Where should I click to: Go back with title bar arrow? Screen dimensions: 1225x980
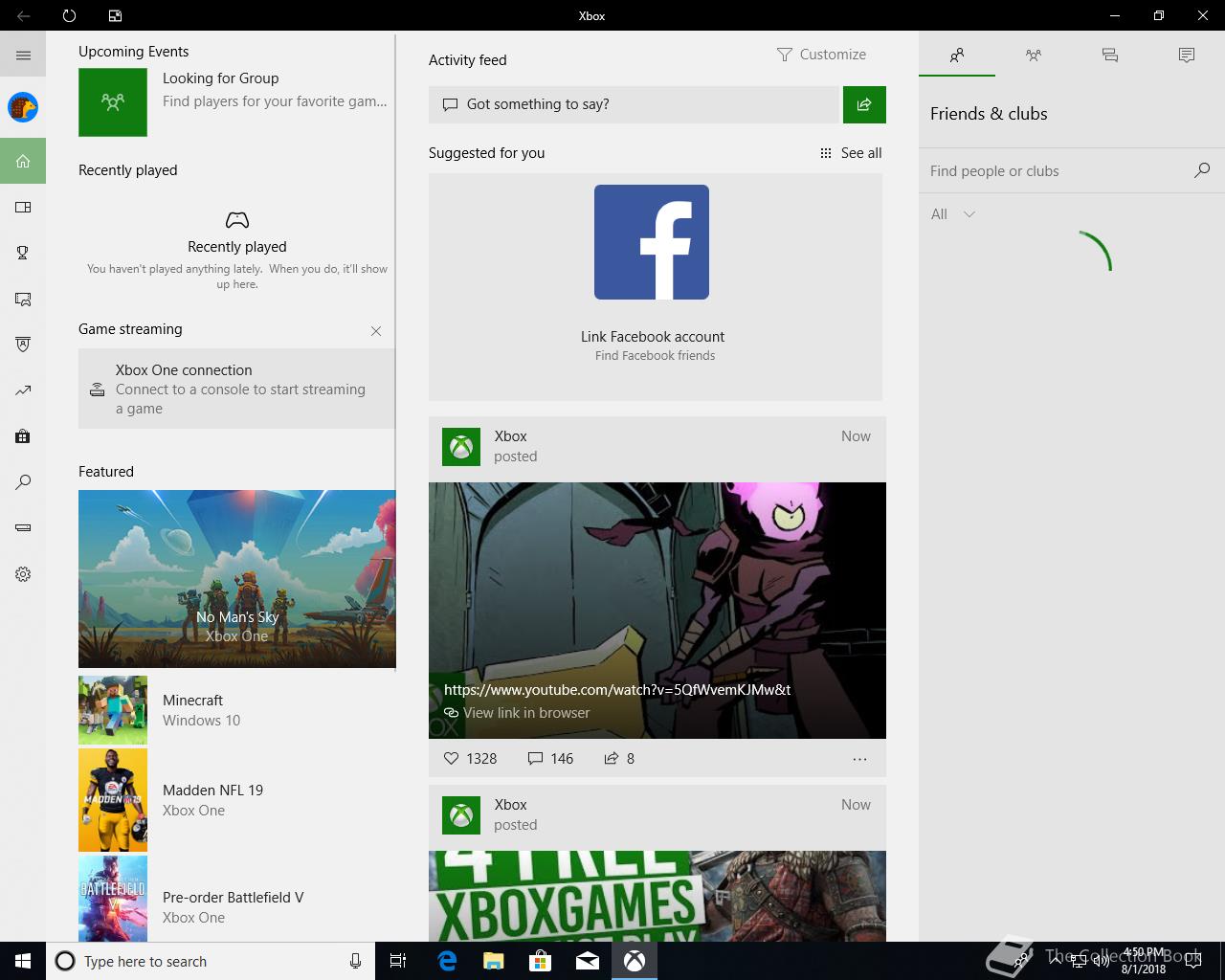pyautogui.click(x=23, y=15)
